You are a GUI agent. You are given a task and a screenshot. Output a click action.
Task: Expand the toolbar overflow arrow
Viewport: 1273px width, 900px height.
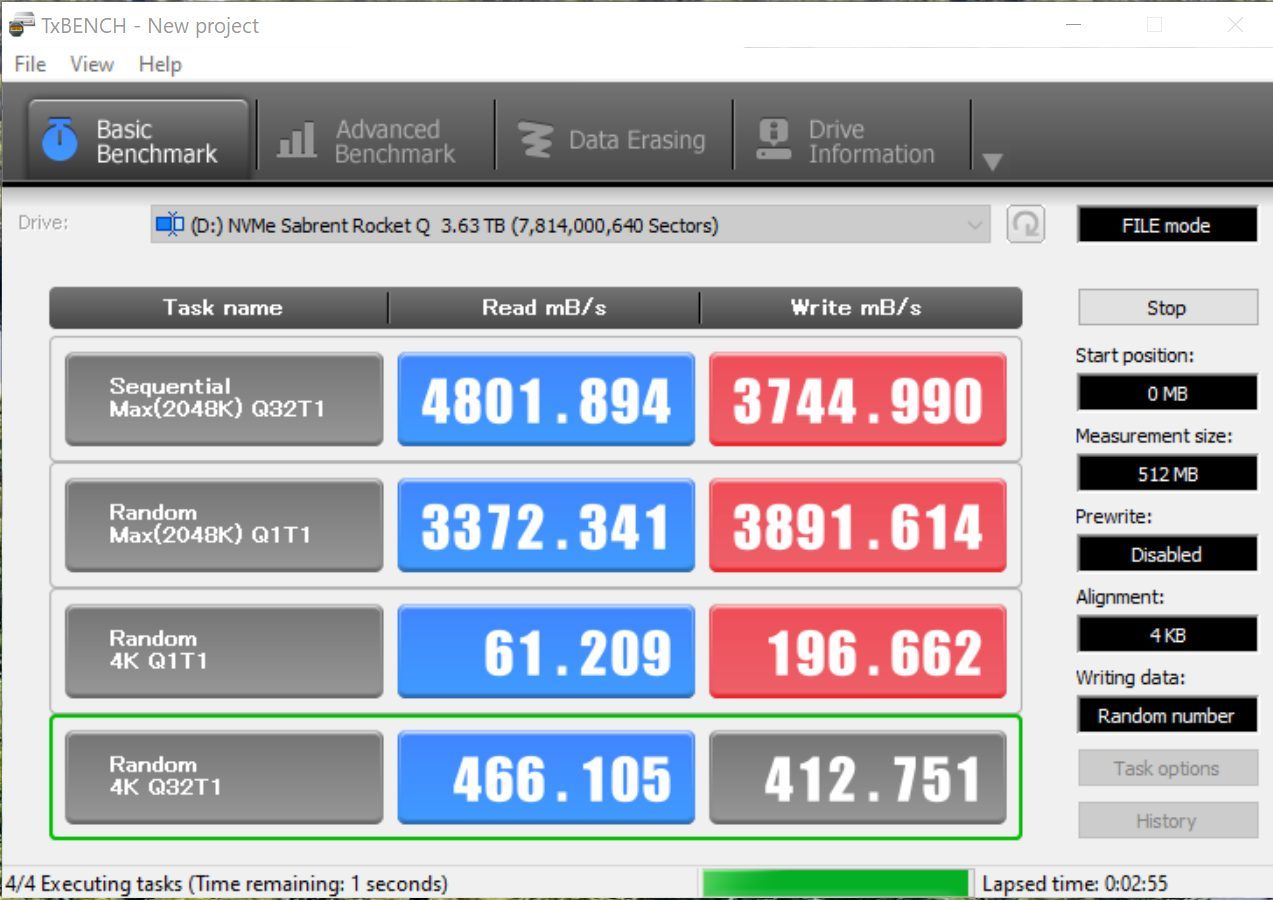[x=991, y=161]
